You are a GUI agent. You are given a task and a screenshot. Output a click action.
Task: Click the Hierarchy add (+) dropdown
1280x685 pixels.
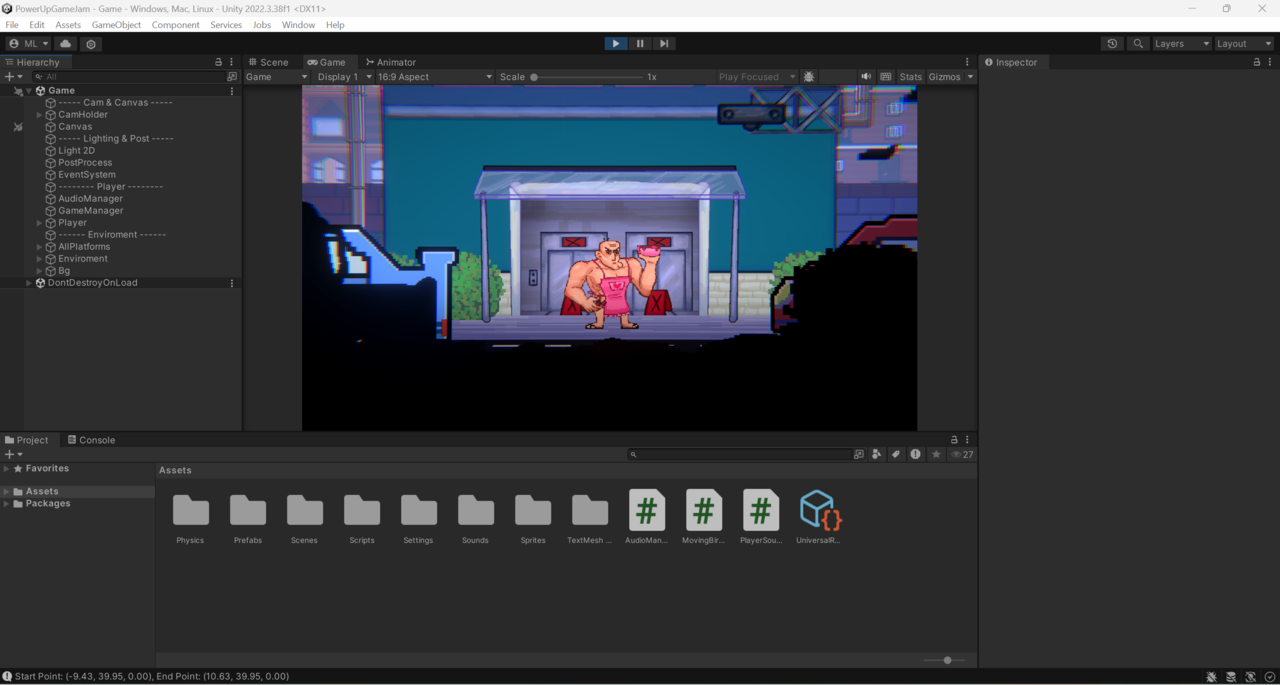(13, 77)
